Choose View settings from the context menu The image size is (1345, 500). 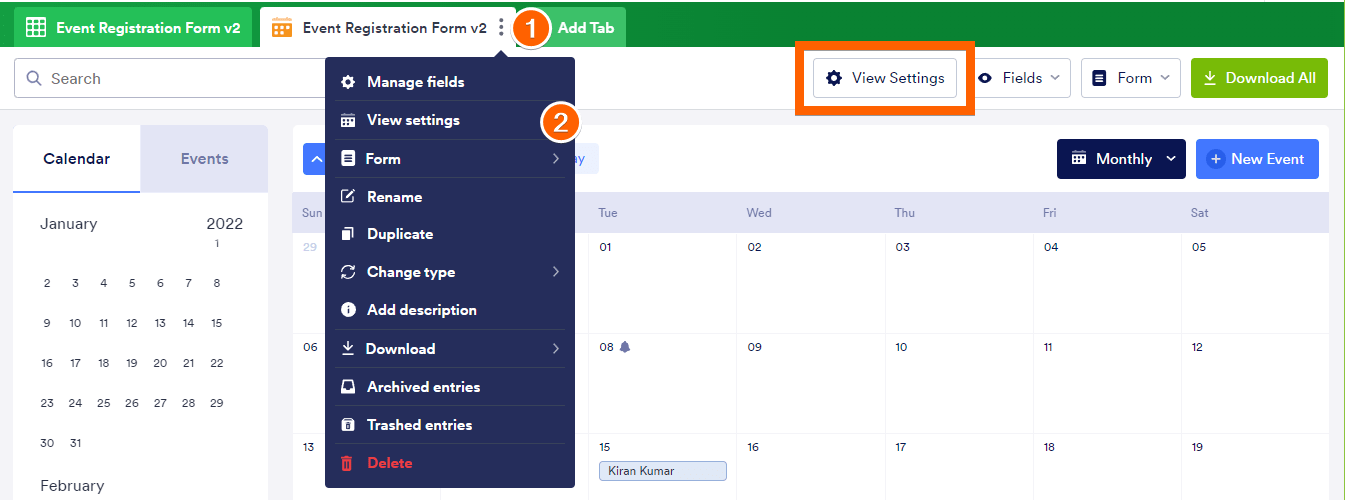(413, 120)
